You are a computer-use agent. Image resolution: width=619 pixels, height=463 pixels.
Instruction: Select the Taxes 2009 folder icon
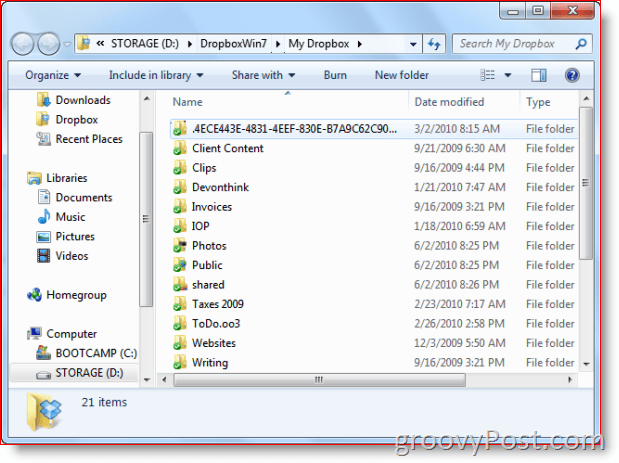(x=180, y=304)
